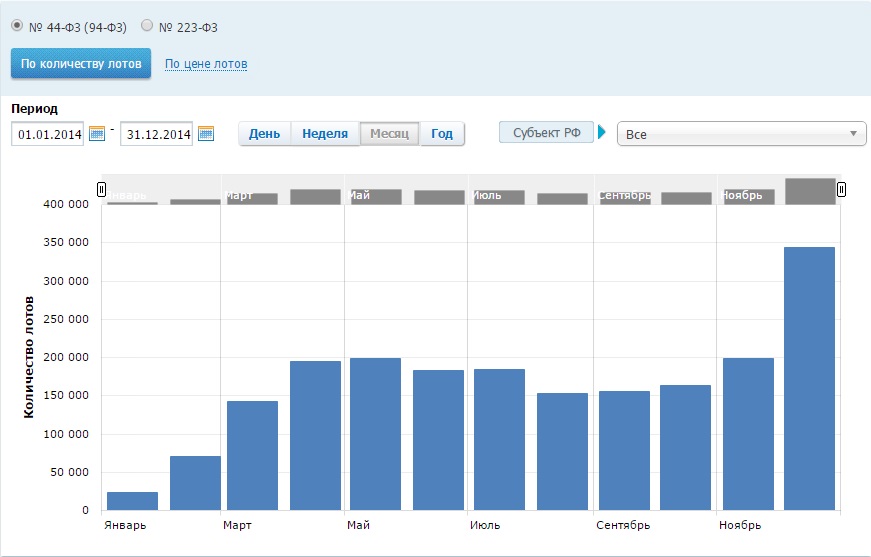Switch to the День period tab
The height and width of the screenshot is (557, 871).
(264, 134)
